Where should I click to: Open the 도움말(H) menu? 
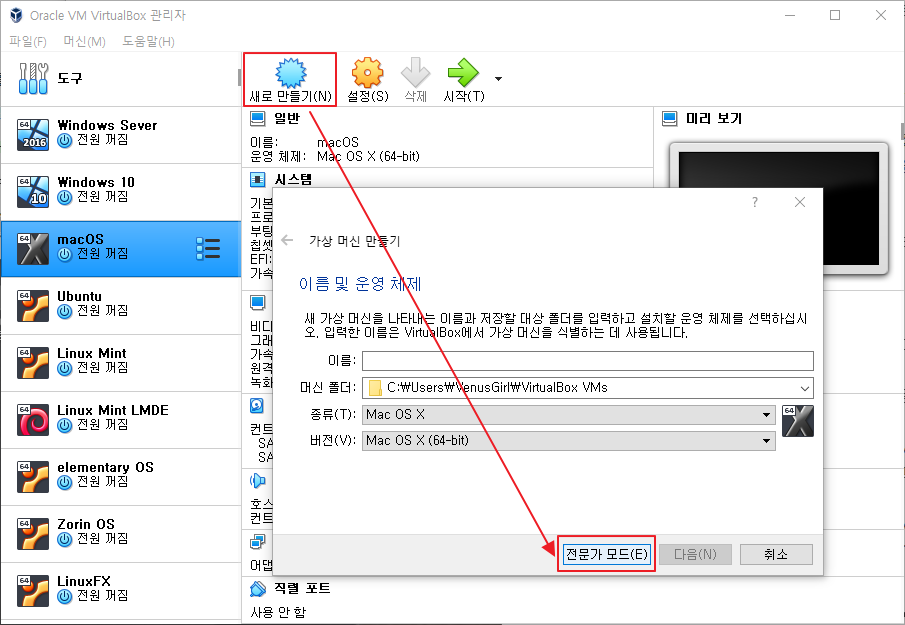pyautogui.click(x=148, y=42)
